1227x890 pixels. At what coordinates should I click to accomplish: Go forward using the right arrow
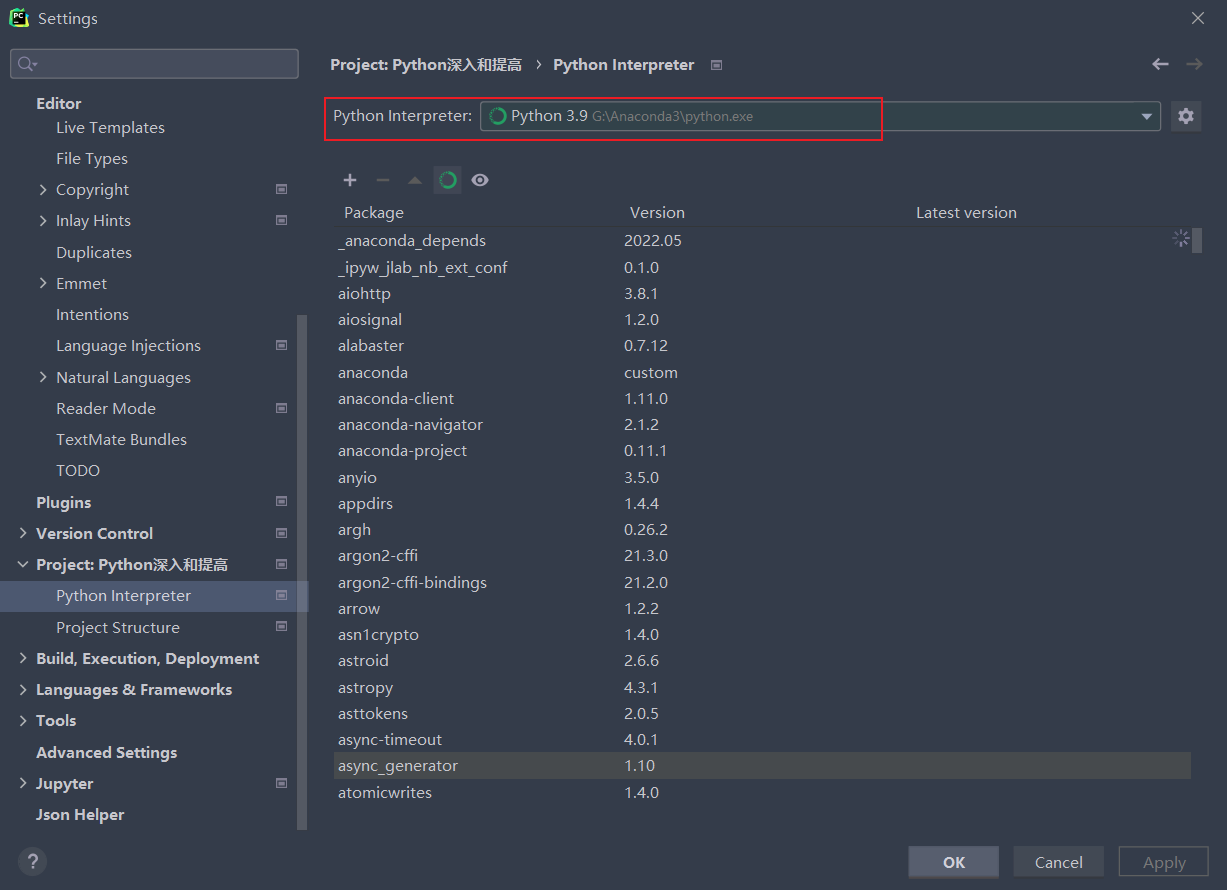pyautogui.click(x=1194, y=64)
